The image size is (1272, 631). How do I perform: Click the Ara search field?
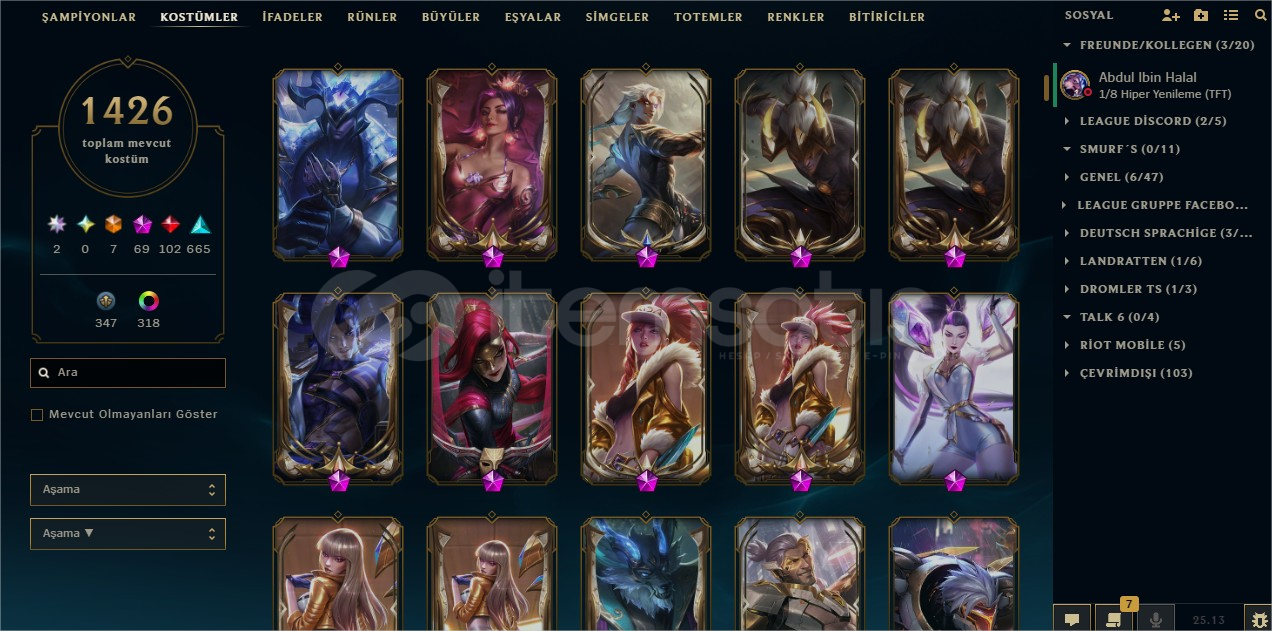click(128, 373)
